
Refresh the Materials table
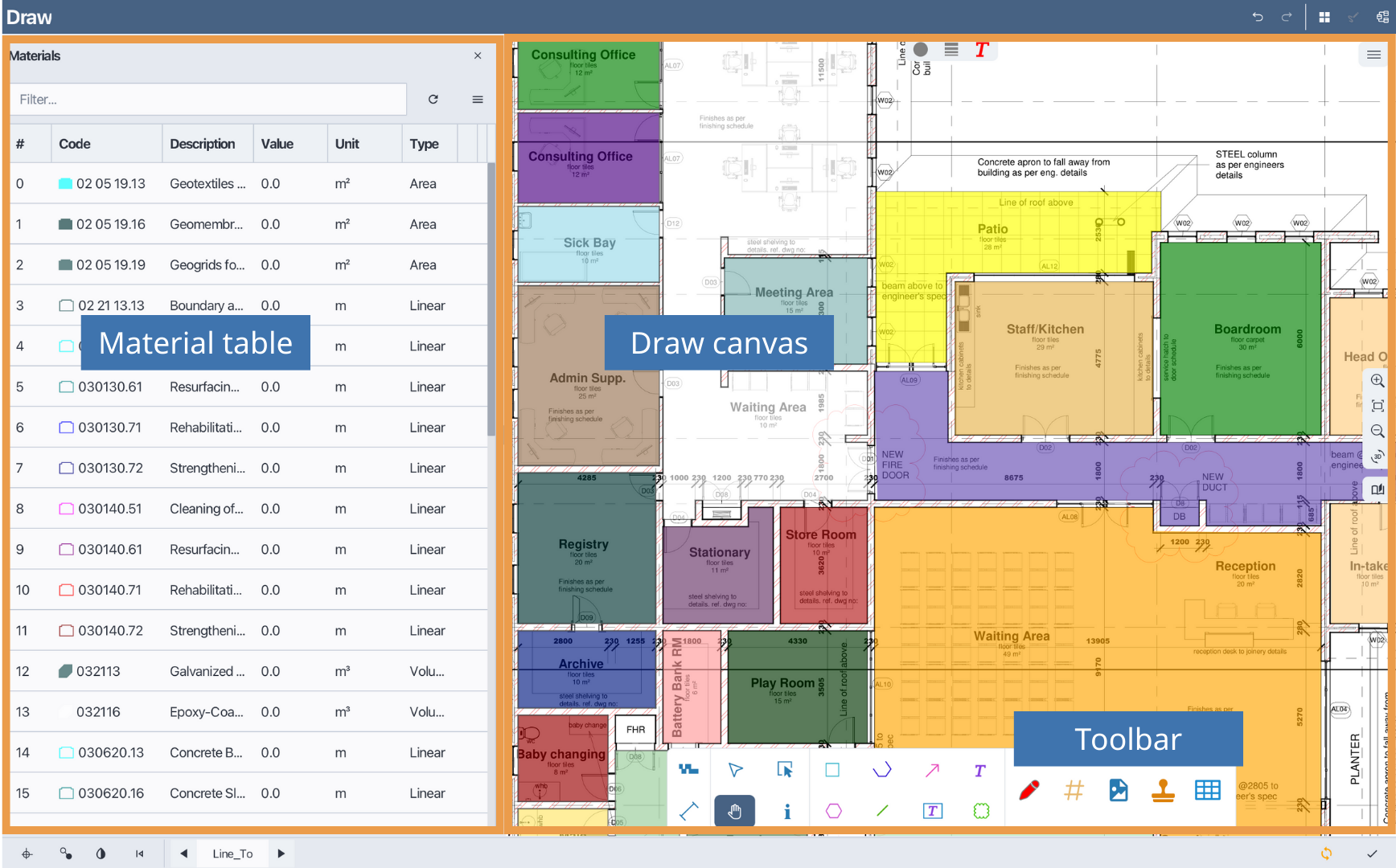[433, 100]
